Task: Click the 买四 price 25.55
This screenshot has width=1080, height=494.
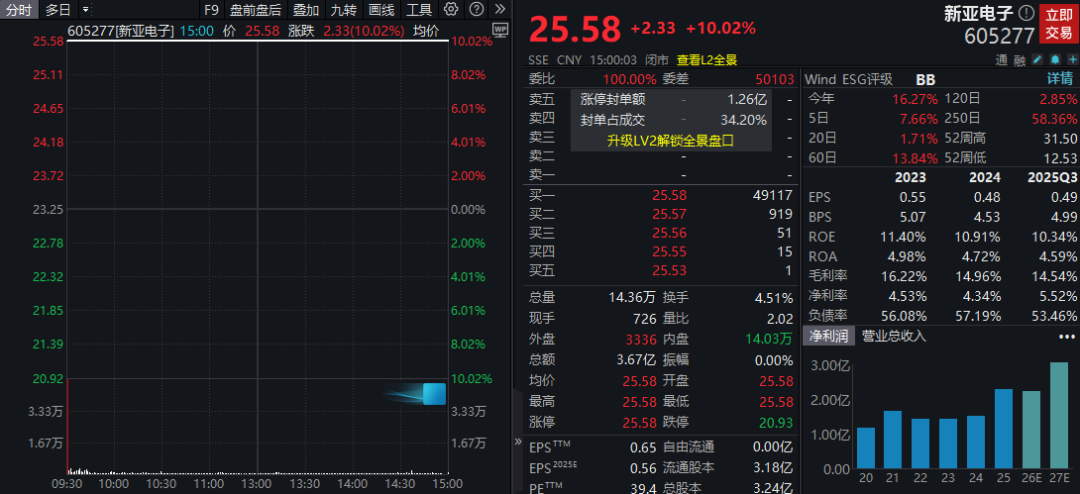Action: [x=669, y=251]
